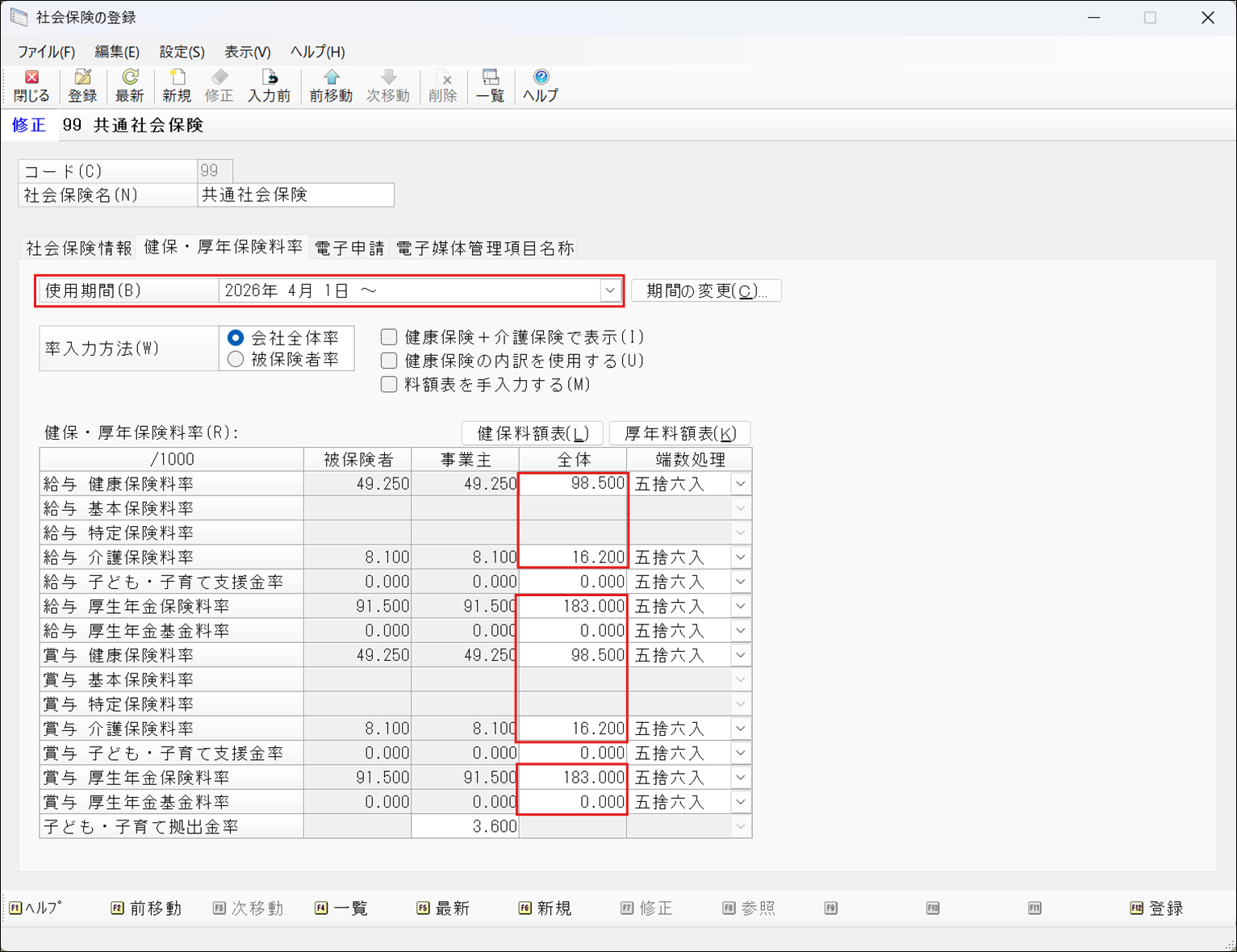Click the 閉じる (close) toolbar icon
Screen dimensions: 1237x952
[31, 85]
